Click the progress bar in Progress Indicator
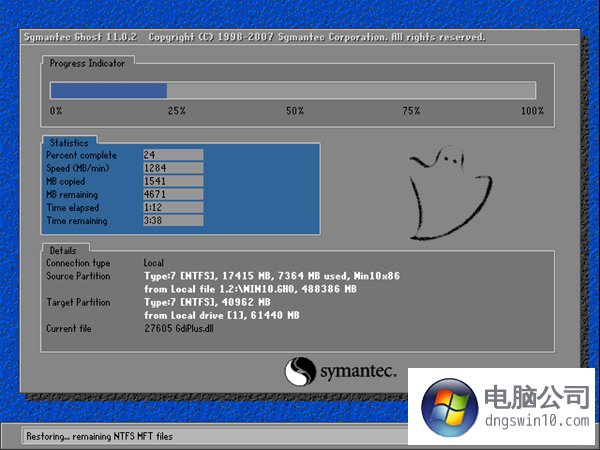The image size is (600, 450). [293, 91]
